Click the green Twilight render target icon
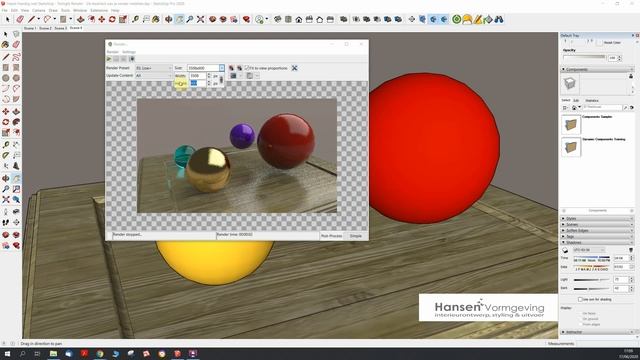 pyautogui.click(x=456, y=19)
